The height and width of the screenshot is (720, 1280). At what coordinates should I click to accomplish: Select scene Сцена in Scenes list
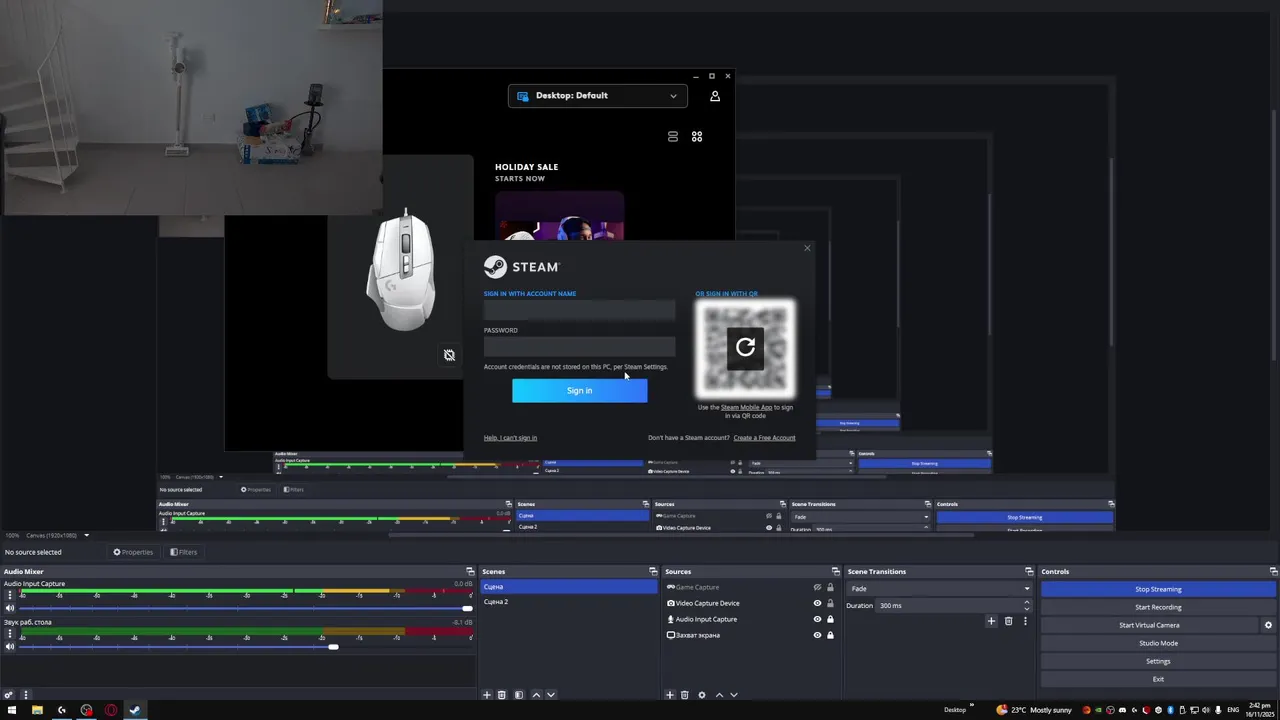click(568, 587)
